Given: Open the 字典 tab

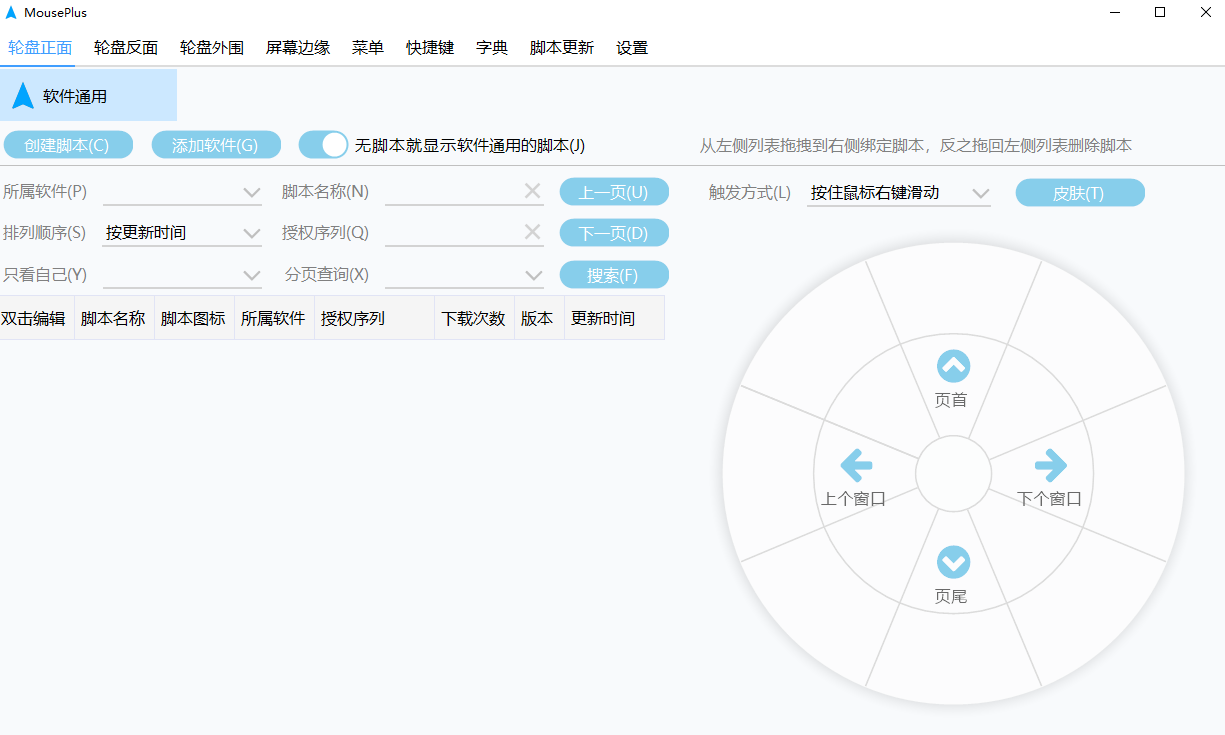Looking at the screenshot, I should (x=491, y=47).
